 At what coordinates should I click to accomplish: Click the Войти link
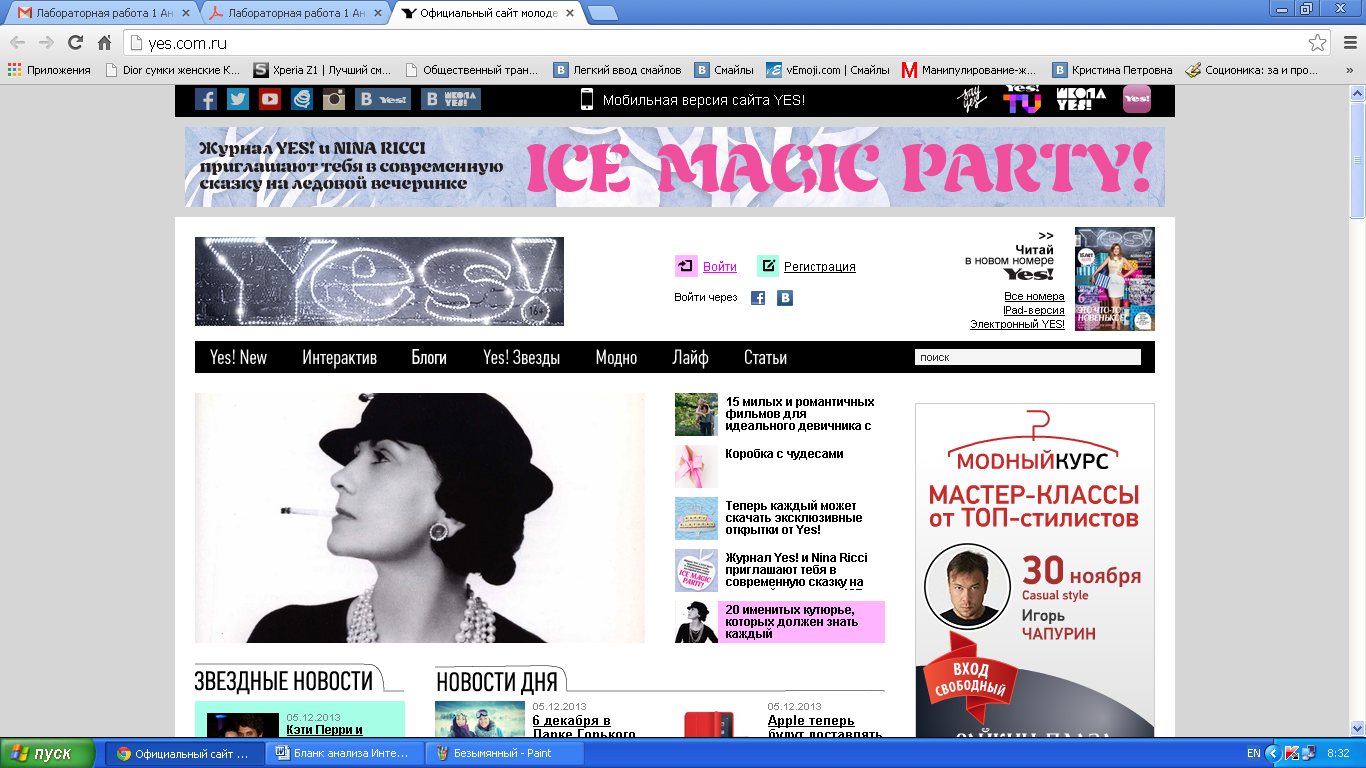click(x=720, y=267)
